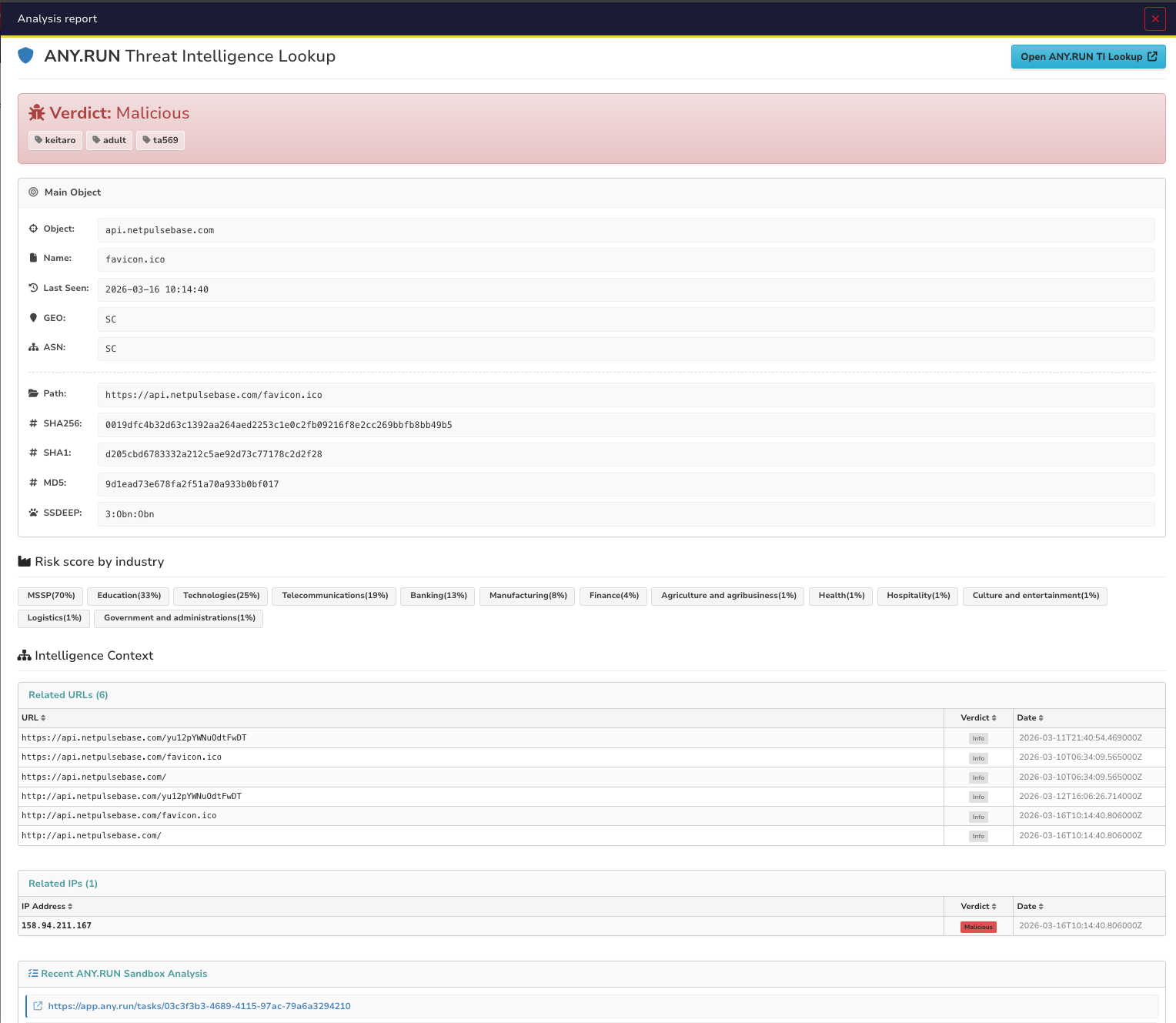The image size is (1176, 1023).
Task: Select the keitaro tag
Action: [55, 140]
